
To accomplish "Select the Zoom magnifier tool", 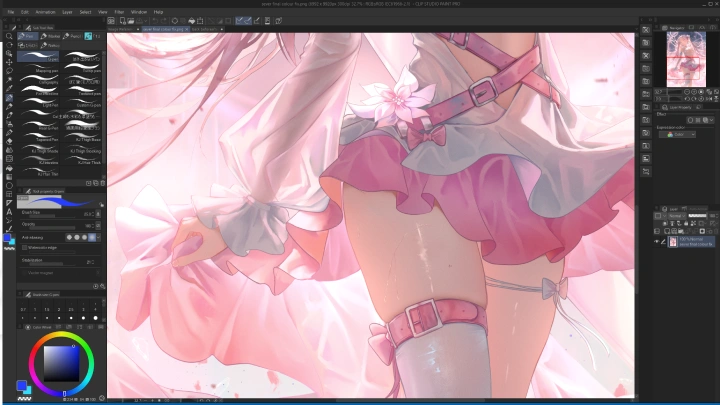I will click(9, 36).
